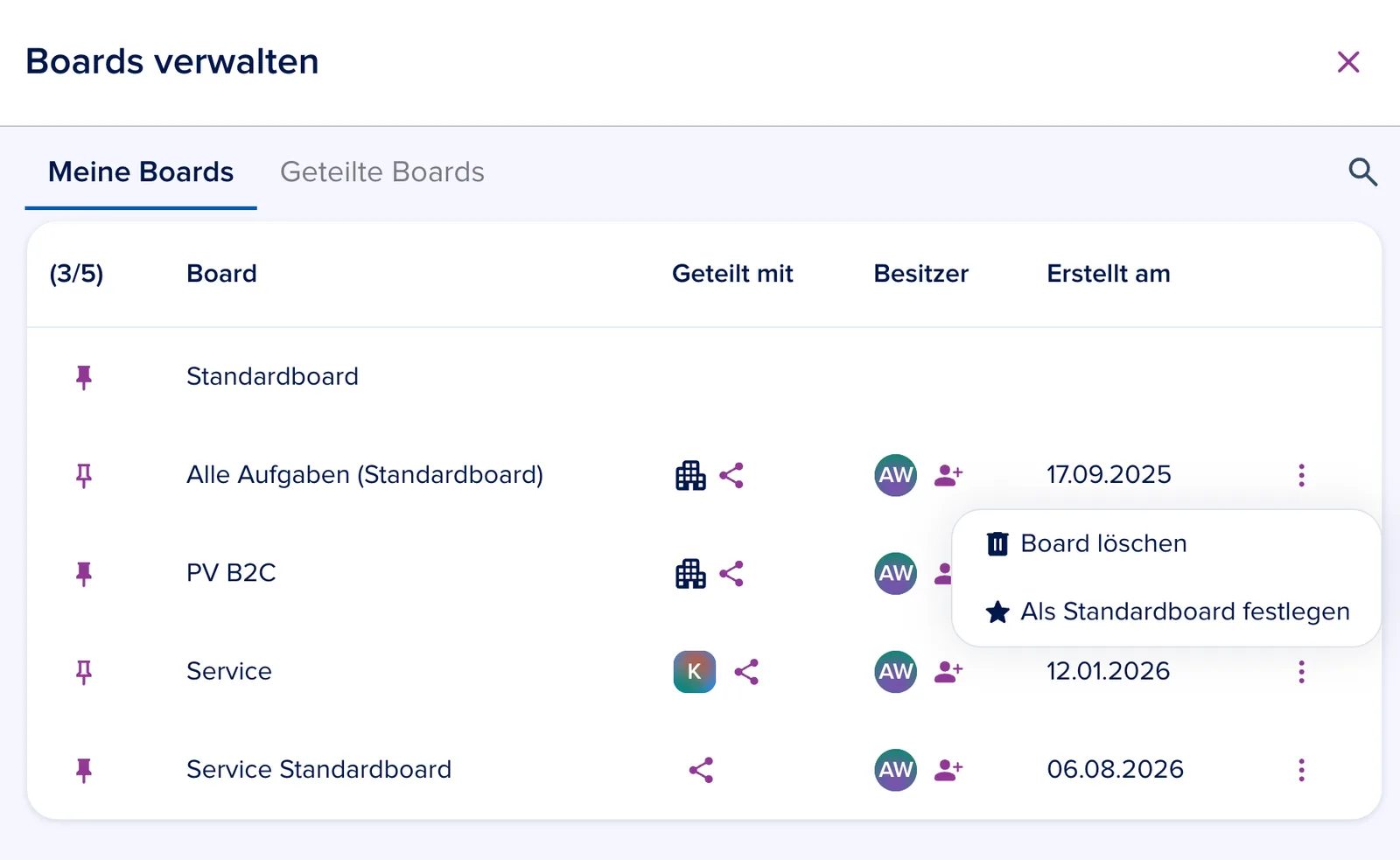Open more options for Alle Aufgaben board
Image resolution: width=1400 pixels, height=860 pixels.
(1301, 475)
